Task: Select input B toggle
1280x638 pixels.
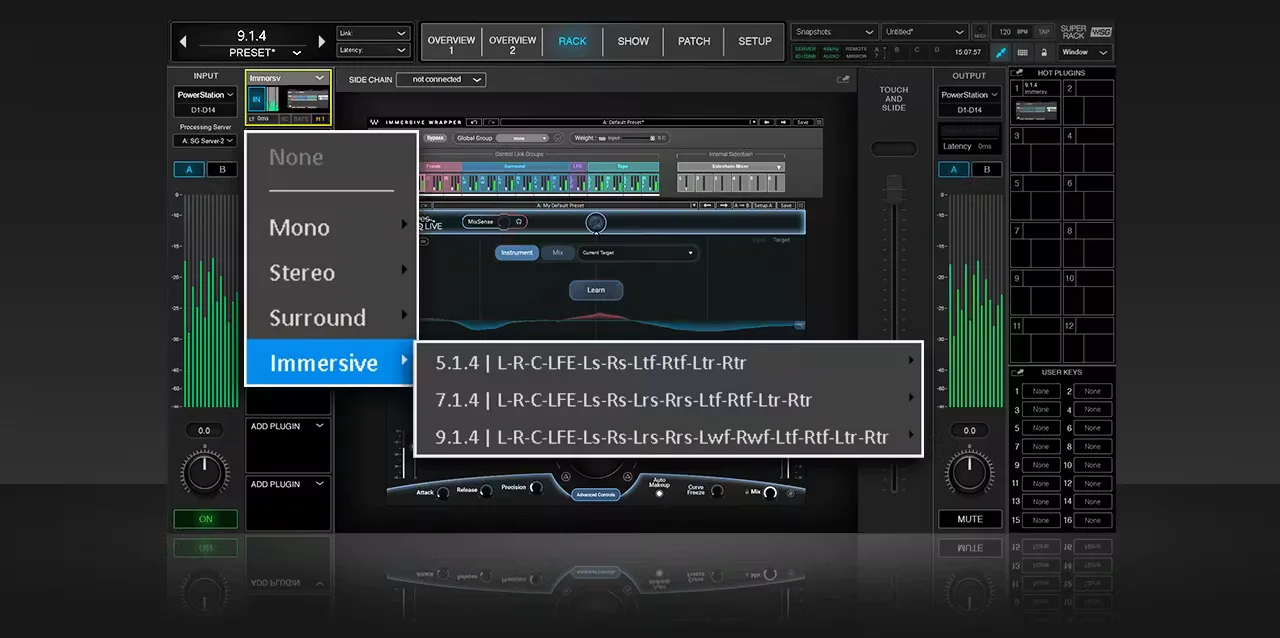Action: [222, 170]
